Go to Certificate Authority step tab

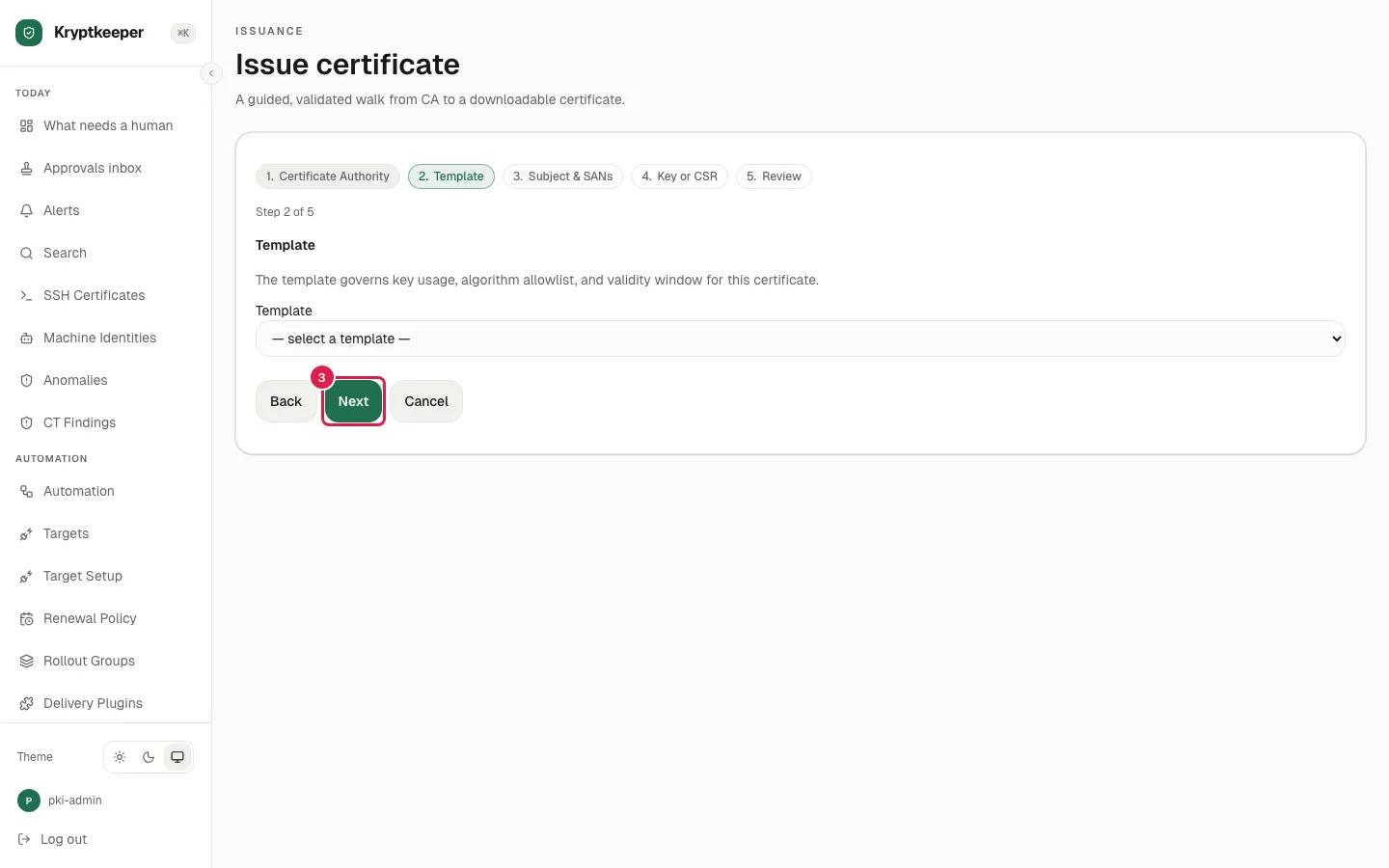coord(328,176)
